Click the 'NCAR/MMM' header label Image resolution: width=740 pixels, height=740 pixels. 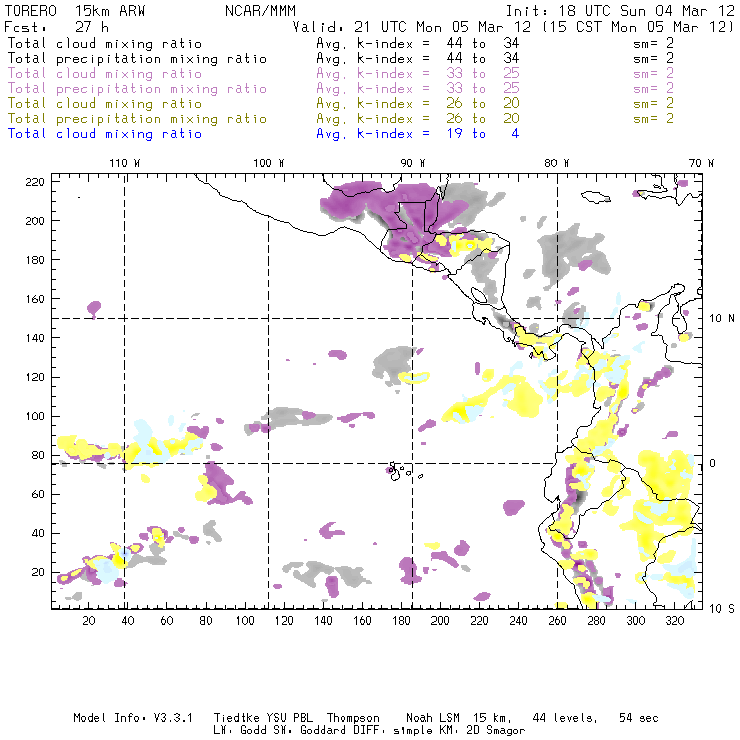(260, 11)
